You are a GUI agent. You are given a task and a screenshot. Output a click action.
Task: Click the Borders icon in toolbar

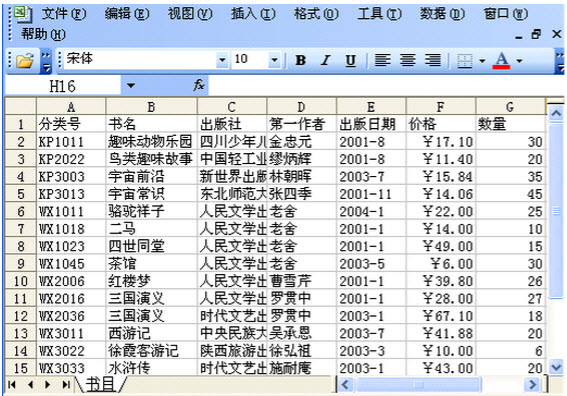click(465, 61)
